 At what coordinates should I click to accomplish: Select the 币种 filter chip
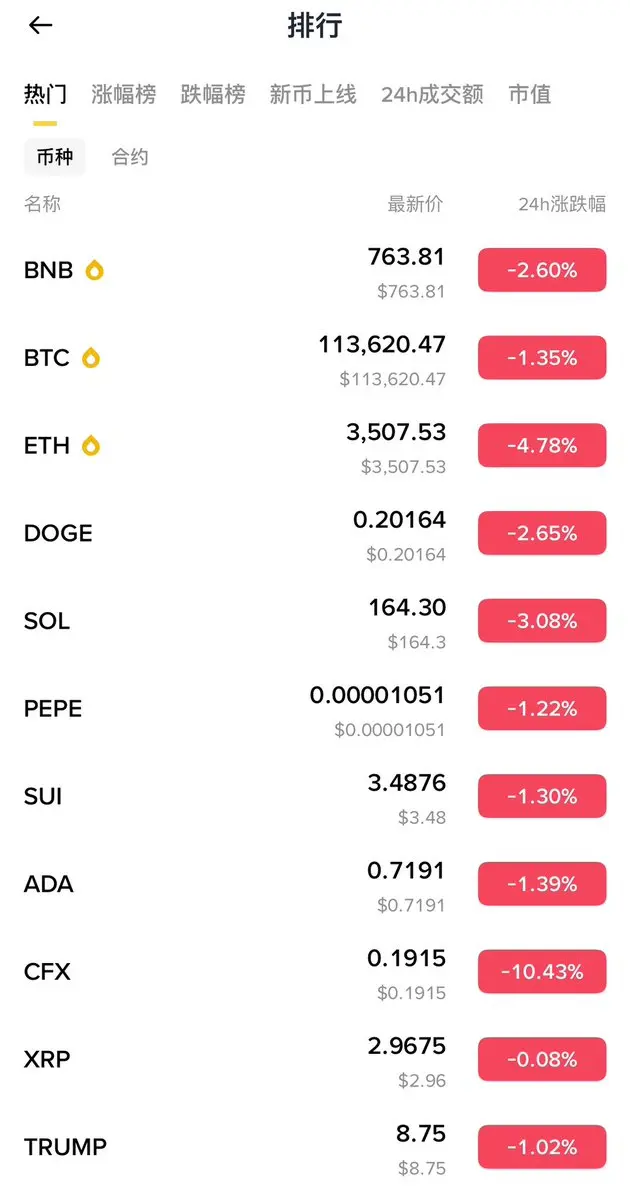55,158
